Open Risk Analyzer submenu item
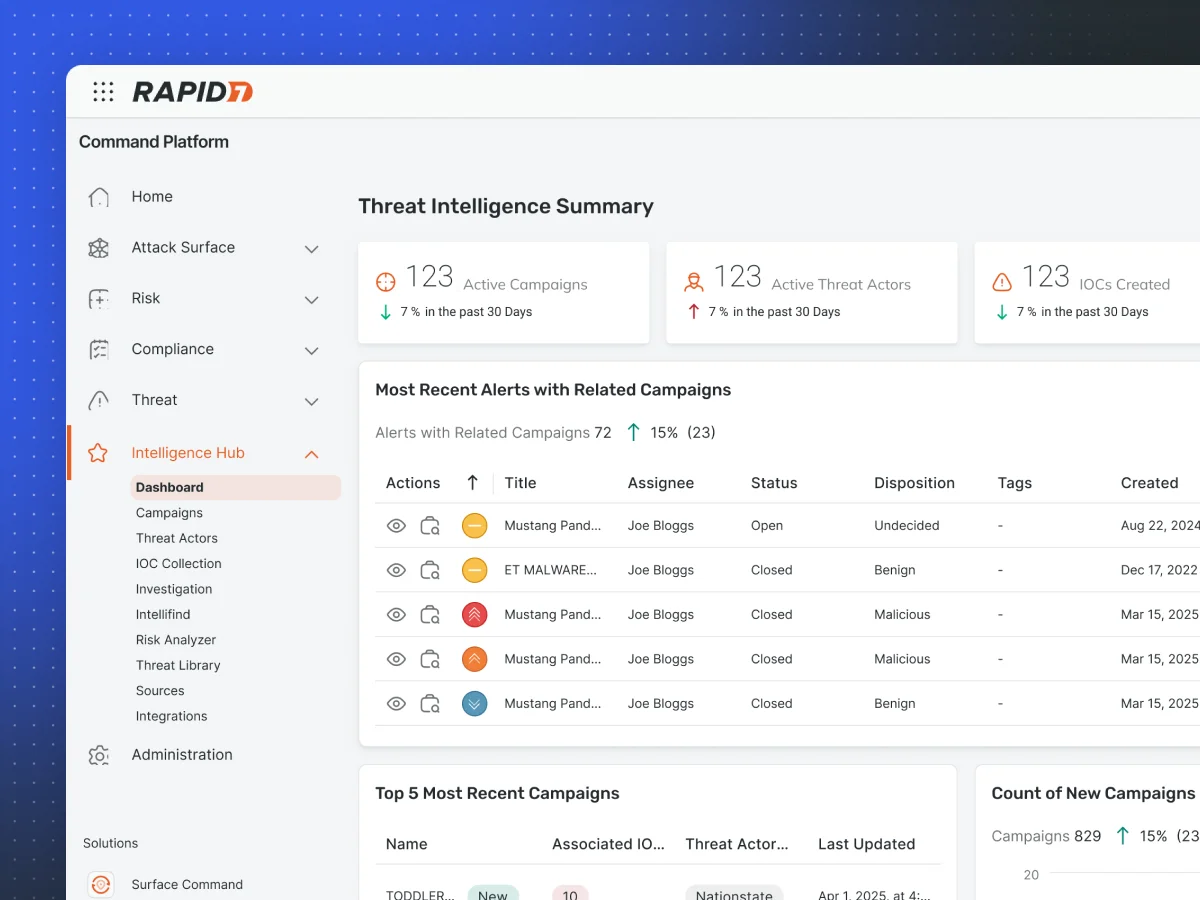 point(176,640)
